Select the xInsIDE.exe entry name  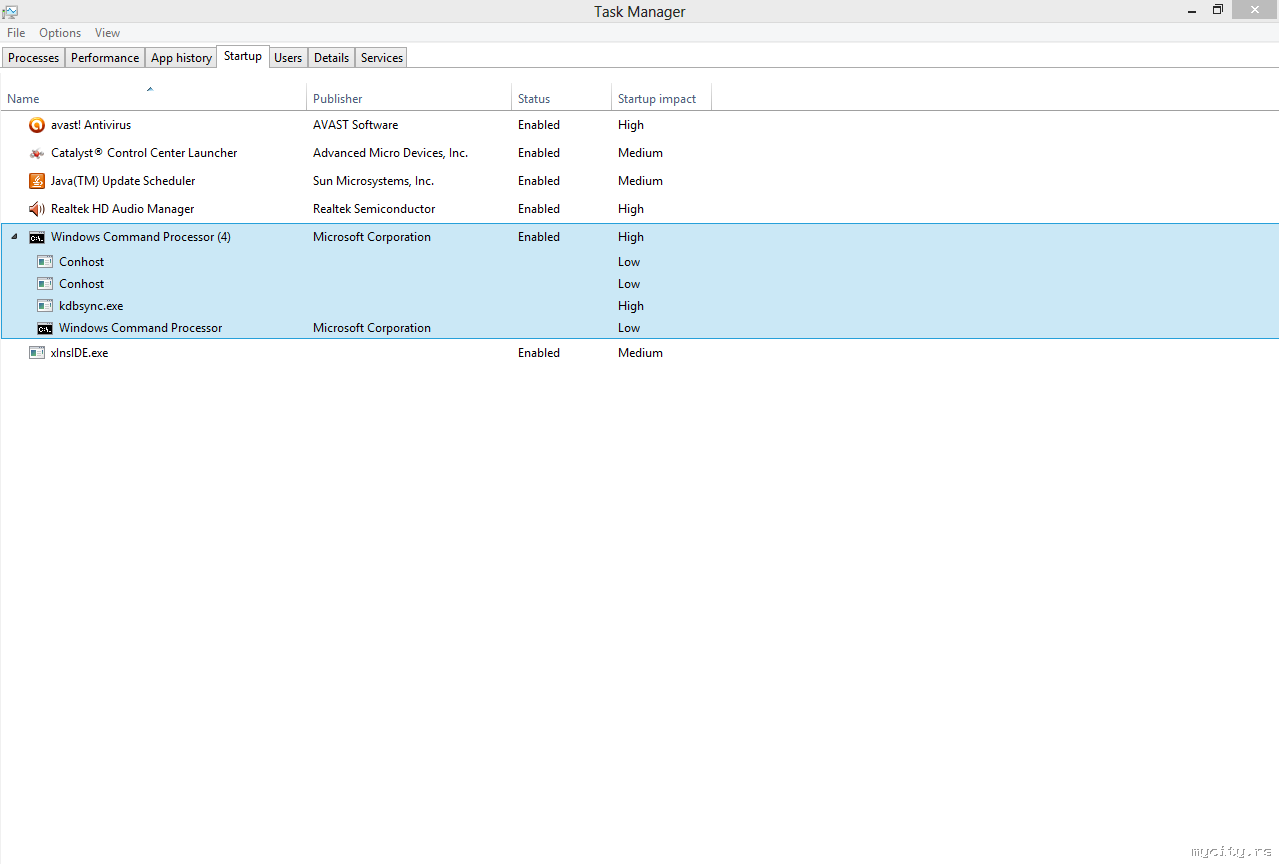[79, 353]
